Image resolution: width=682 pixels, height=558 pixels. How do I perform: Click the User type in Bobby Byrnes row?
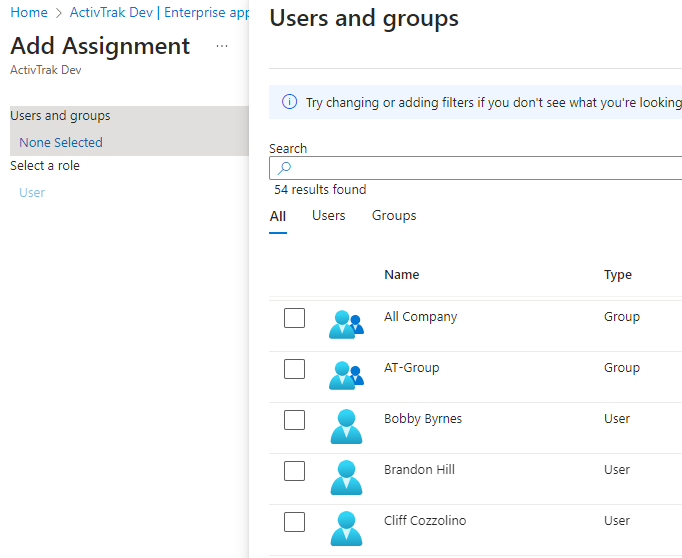coord(617,419)
